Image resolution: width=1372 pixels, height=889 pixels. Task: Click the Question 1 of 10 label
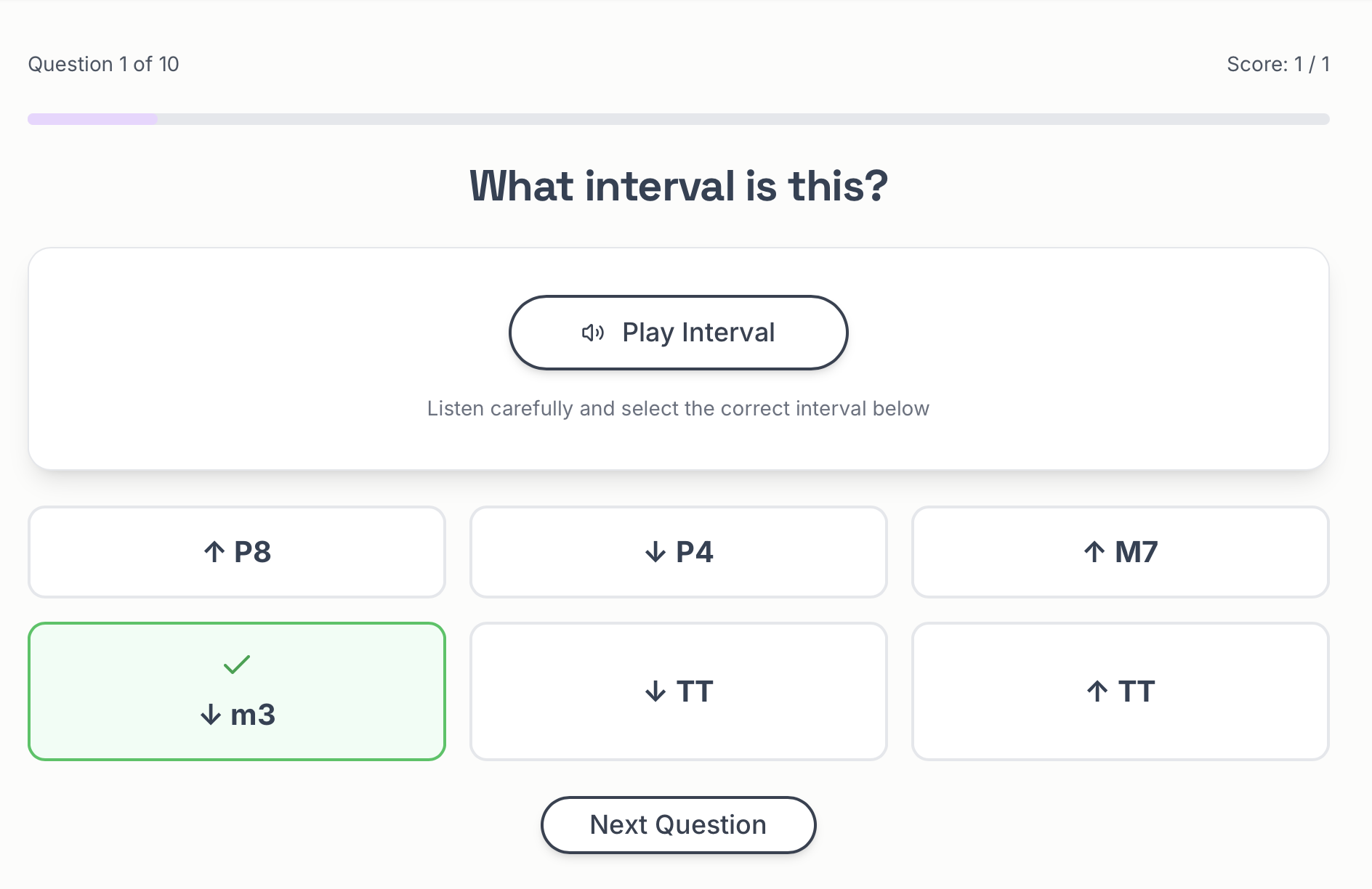pos(103,64)
